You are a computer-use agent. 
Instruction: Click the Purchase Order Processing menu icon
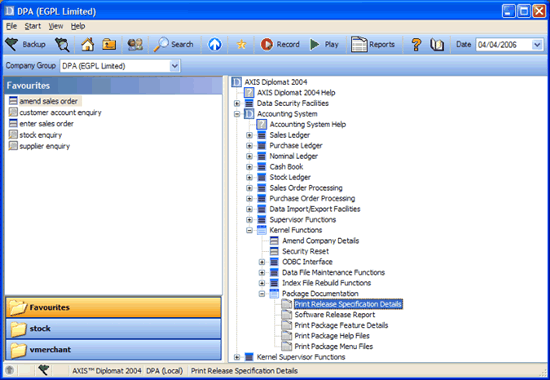262,198
